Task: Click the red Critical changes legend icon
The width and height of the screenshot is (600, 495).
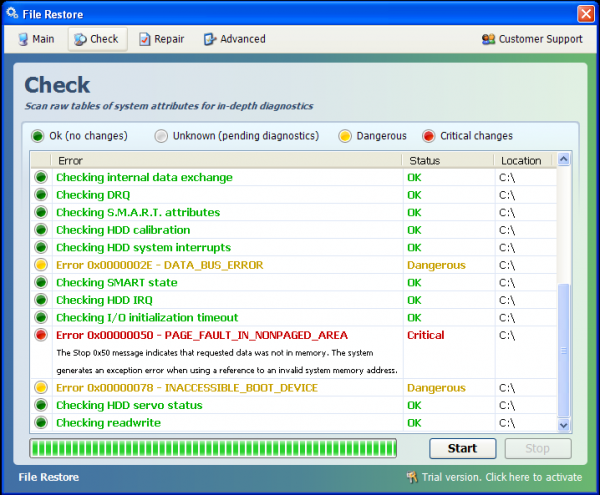Action: click(429, 136)
